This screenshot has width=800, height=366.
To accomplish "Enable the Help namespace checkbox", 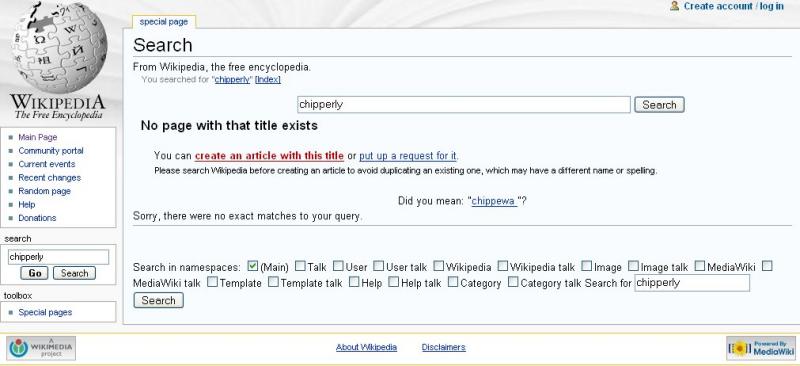I will [x=354, y=282].
